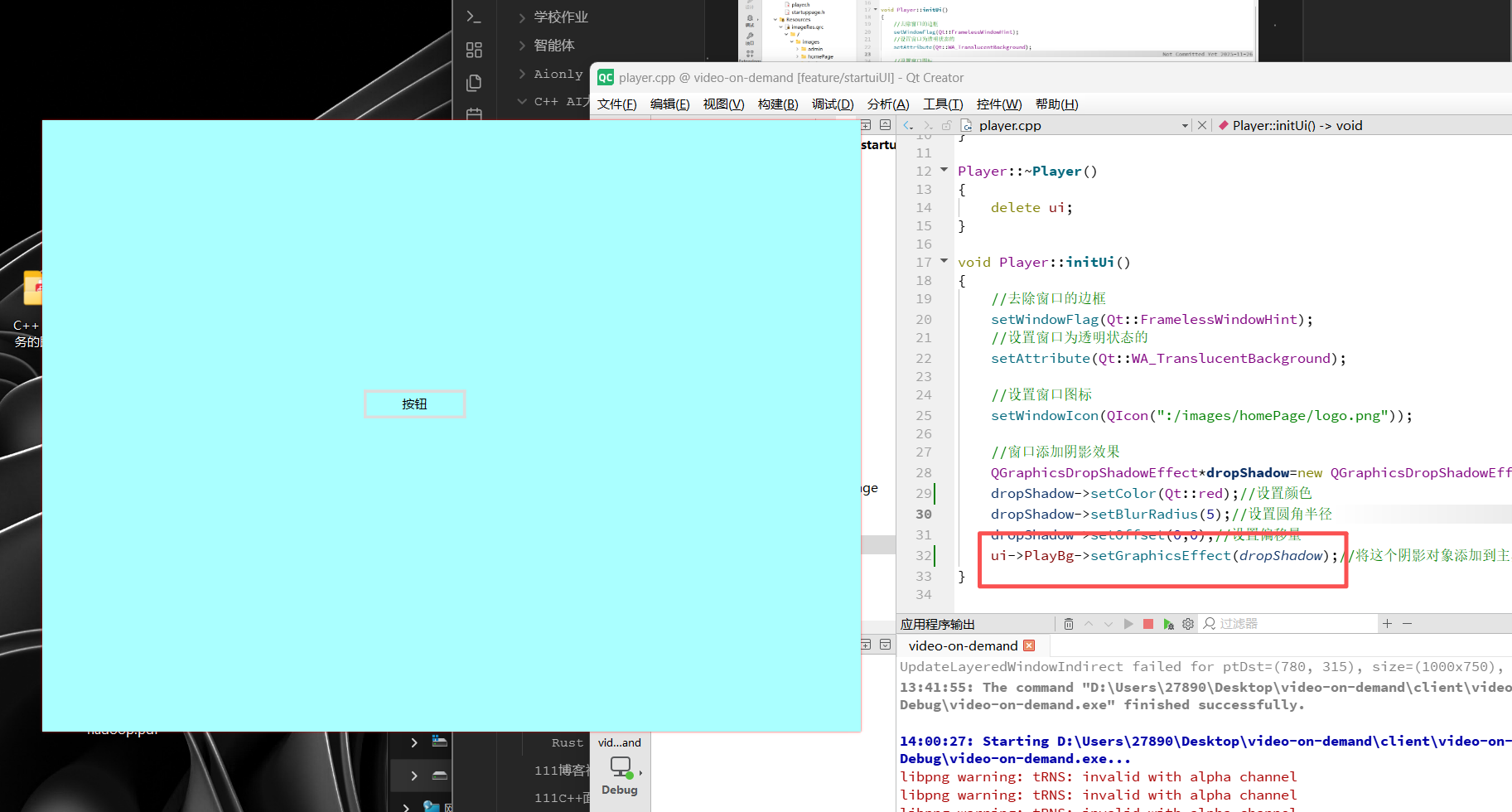Click the lower dropdown icon beside output pane
The width and height of the screenshot is (1512, 812).
pos(885,644)
